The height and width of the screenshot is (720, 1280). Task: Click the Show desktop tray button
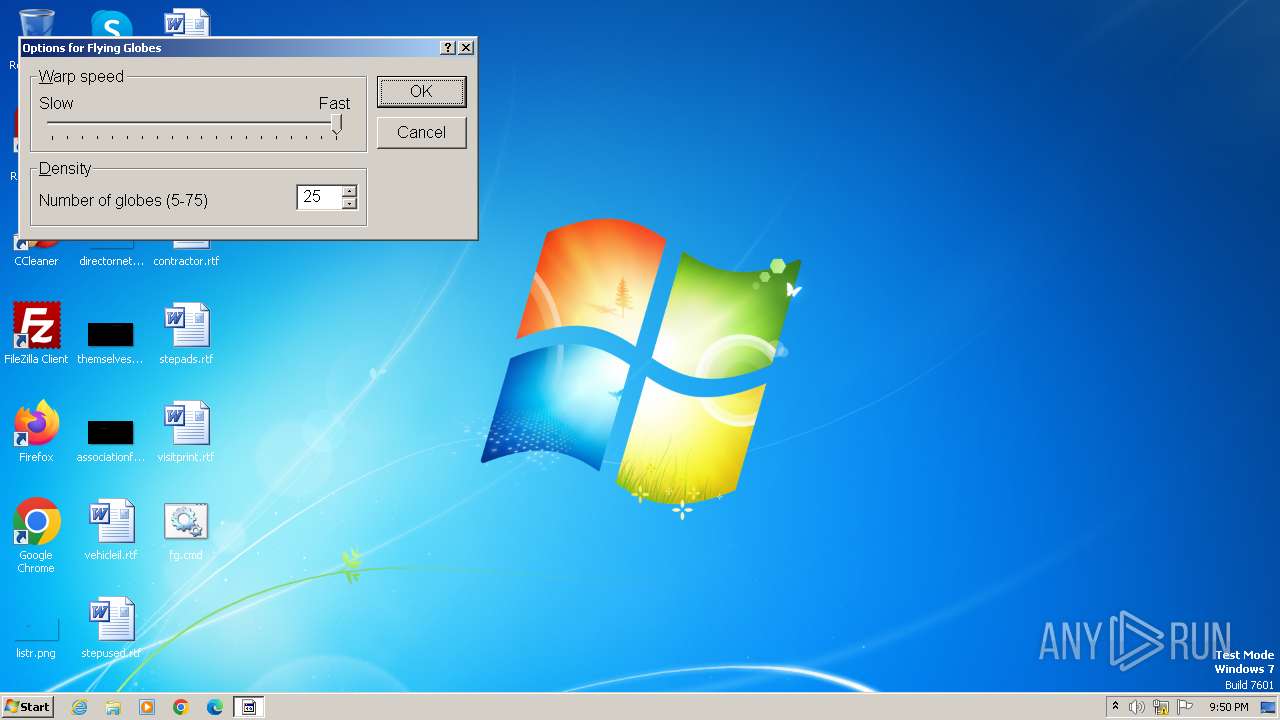pos(1269,707)
